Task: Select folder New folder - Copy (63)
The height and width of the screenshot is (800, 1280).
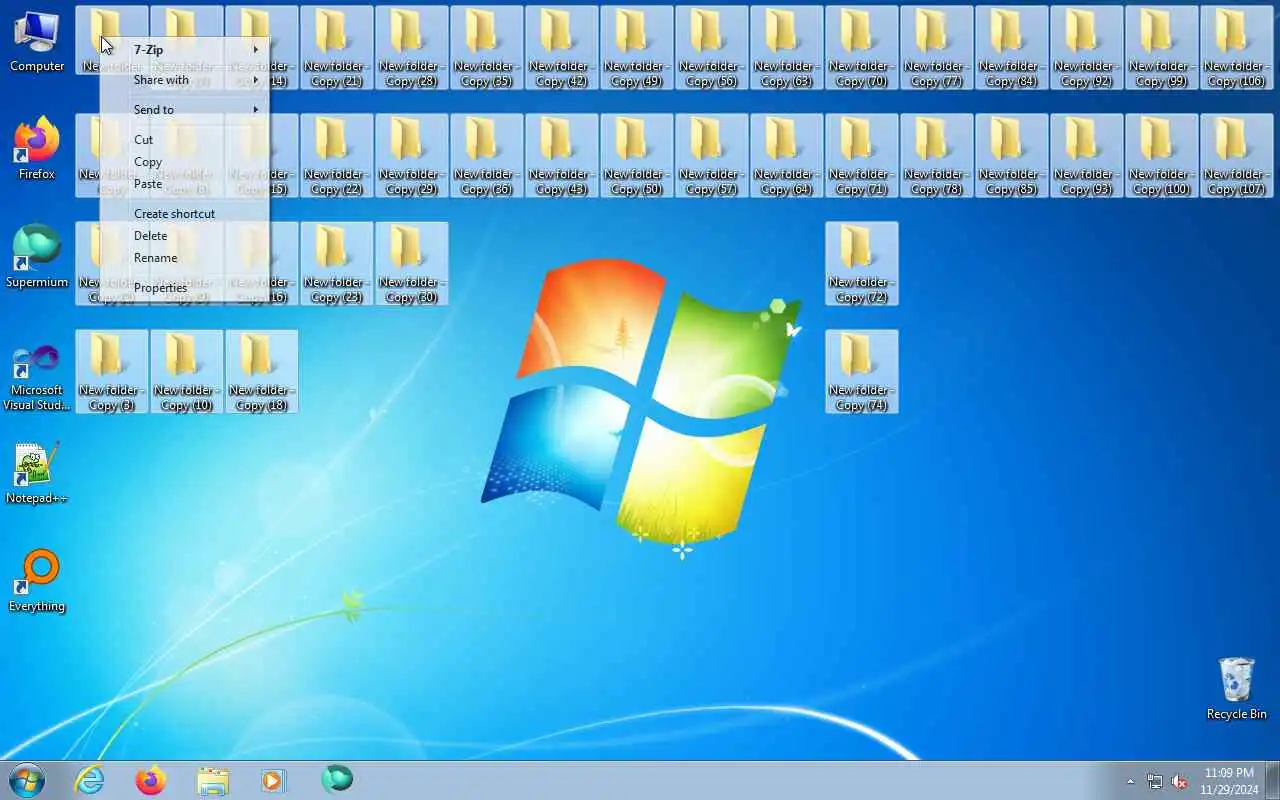Action: (x=787, y=48)
